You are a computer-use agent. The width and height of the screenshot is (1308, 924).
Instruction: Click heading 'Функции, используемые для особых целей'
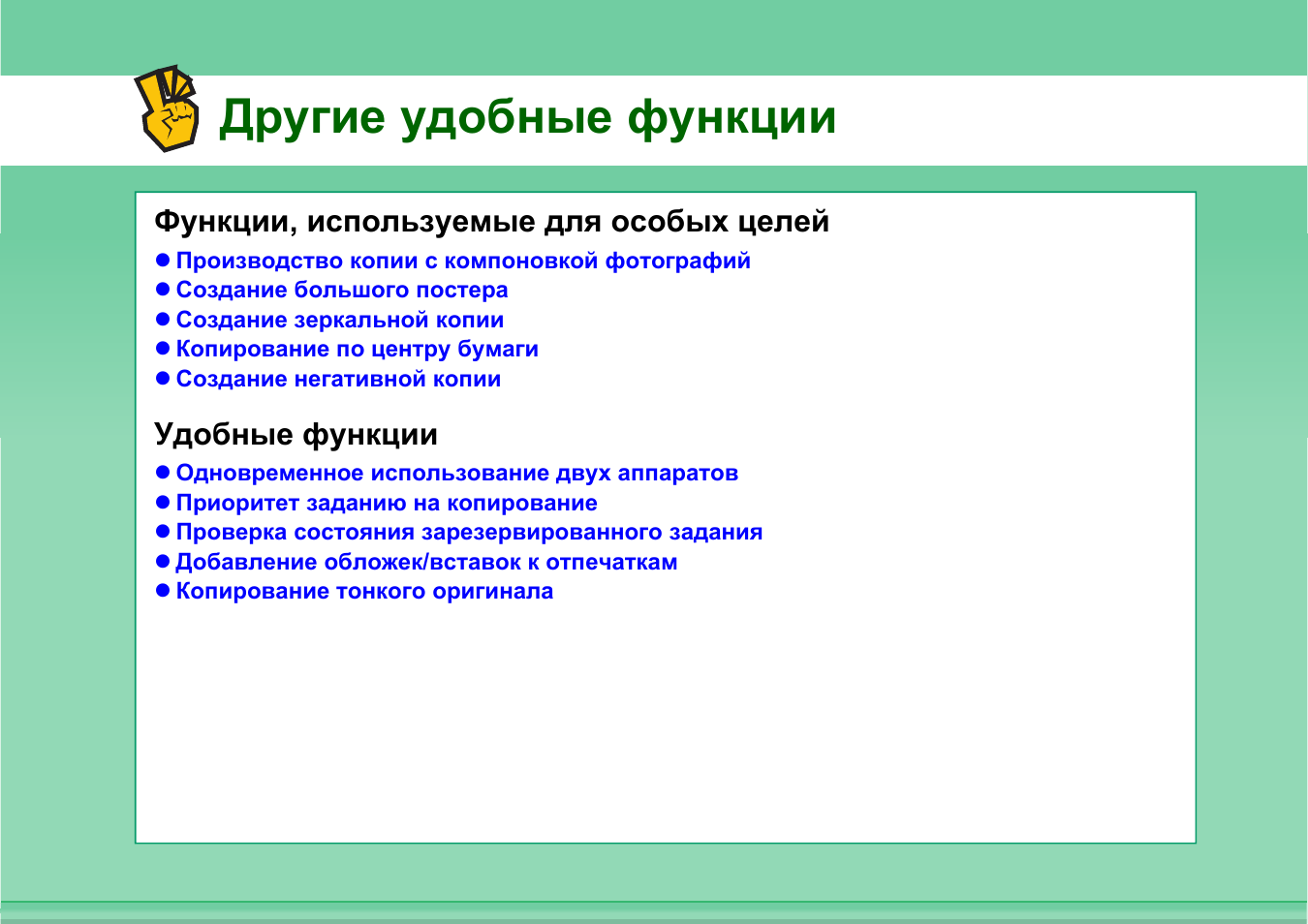point(492,222)
